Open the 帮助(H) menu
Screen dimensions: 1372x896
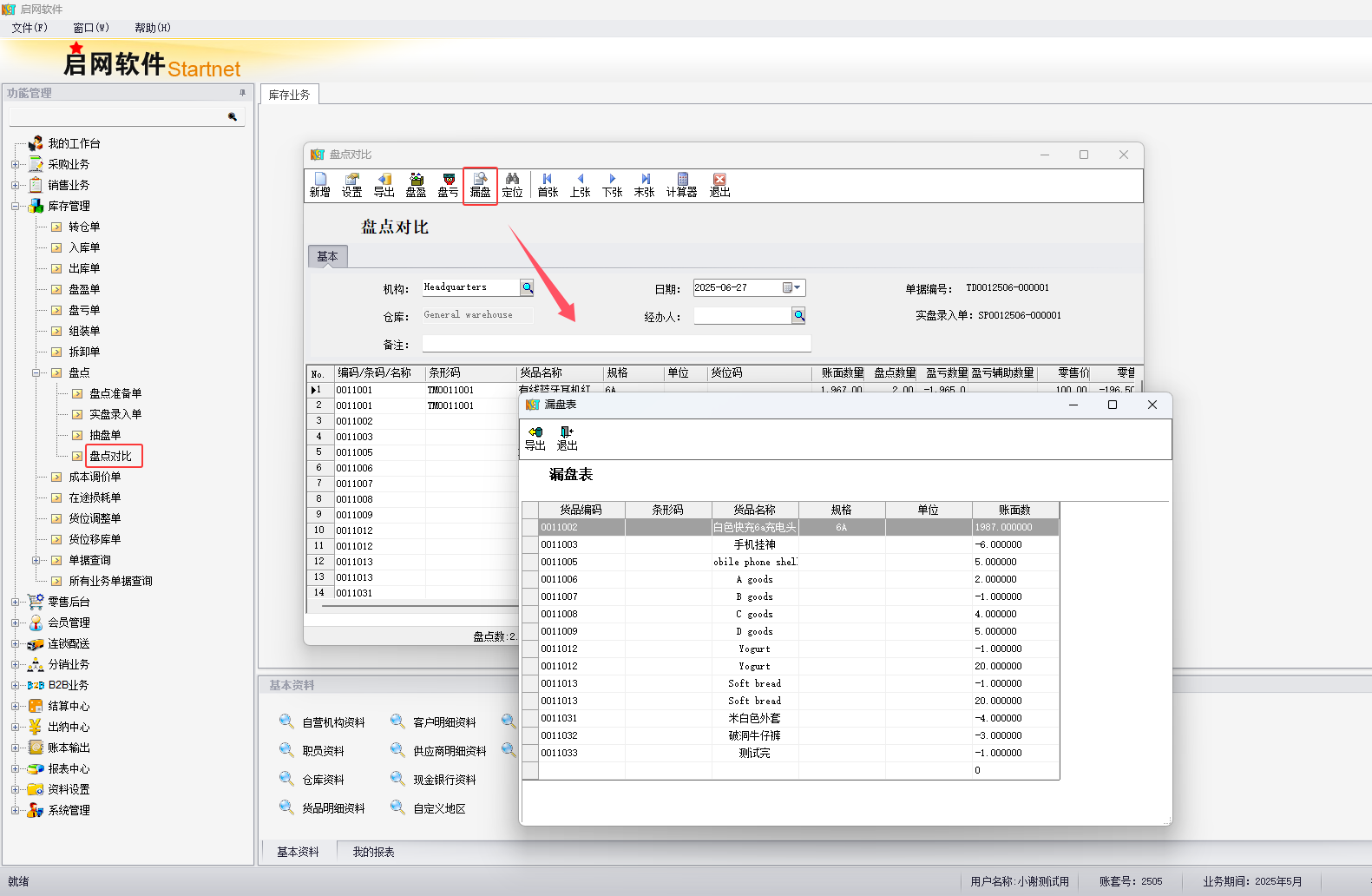coord(153,28)
